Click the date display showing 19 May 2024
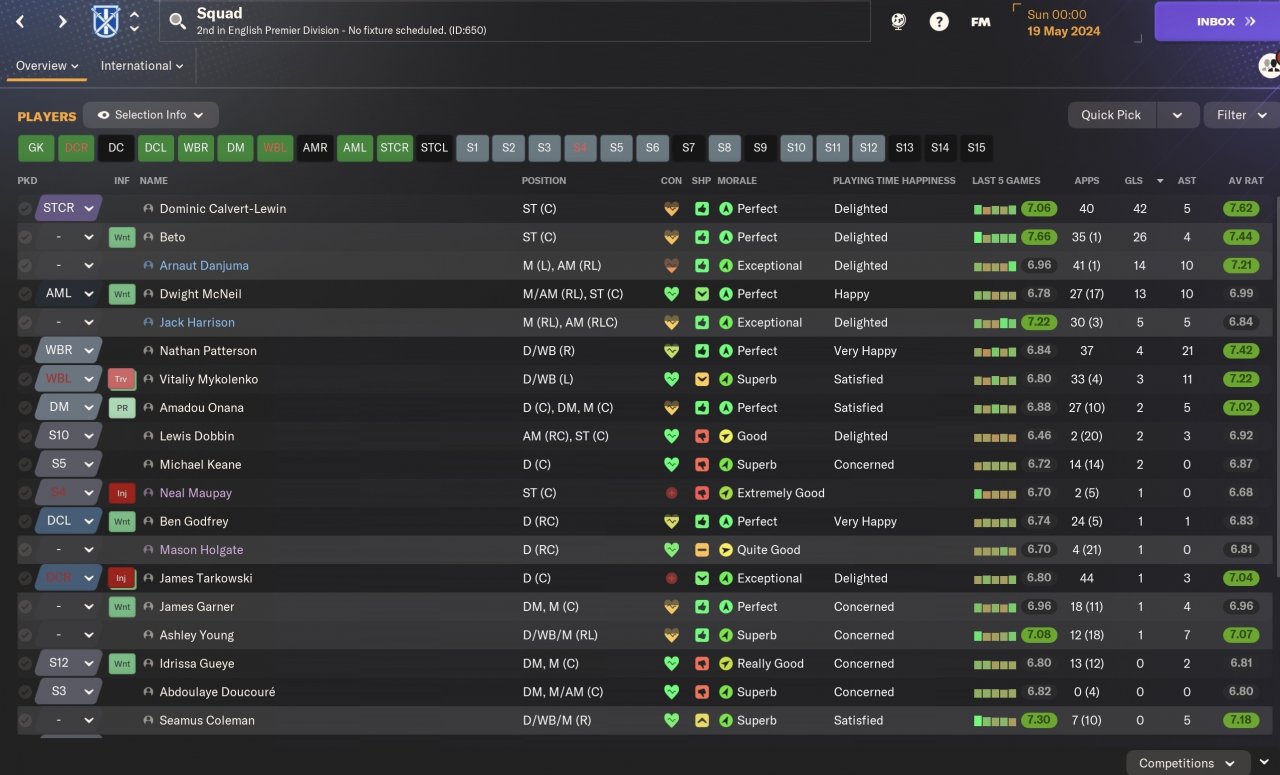The height and width of the screenshot is (775, 1280). [1063, 31]
